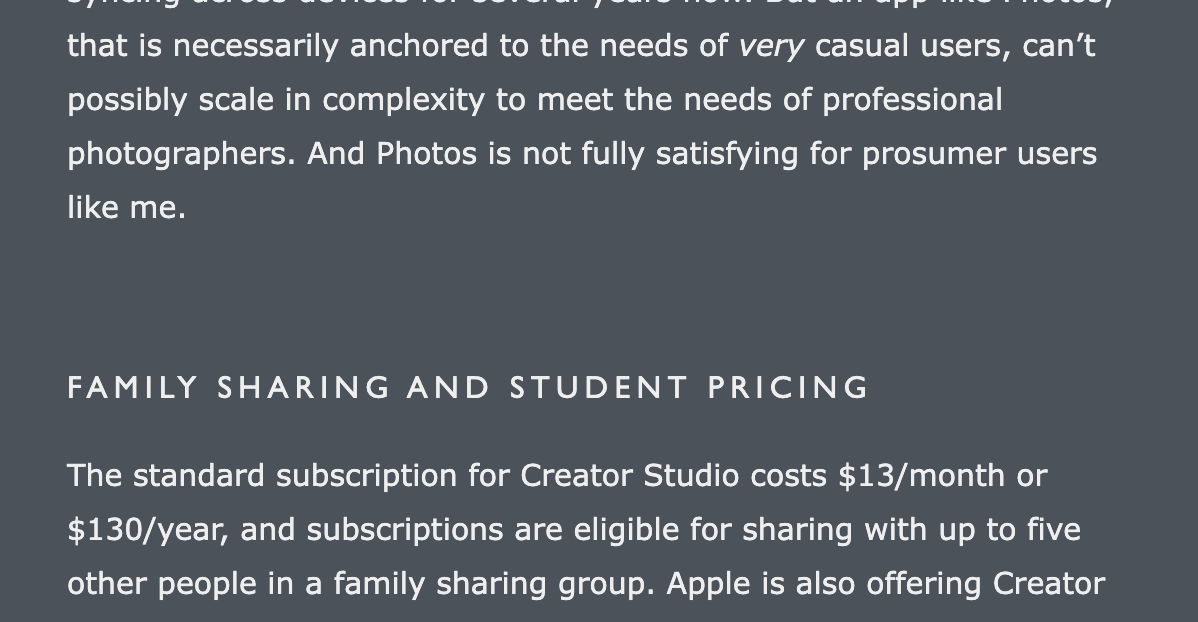Viewport: 1198px width, 622px height.
Task: Click the "FAMILY SHARING AND STUDENT PRICING" heading
Action: tap(468, 388)
